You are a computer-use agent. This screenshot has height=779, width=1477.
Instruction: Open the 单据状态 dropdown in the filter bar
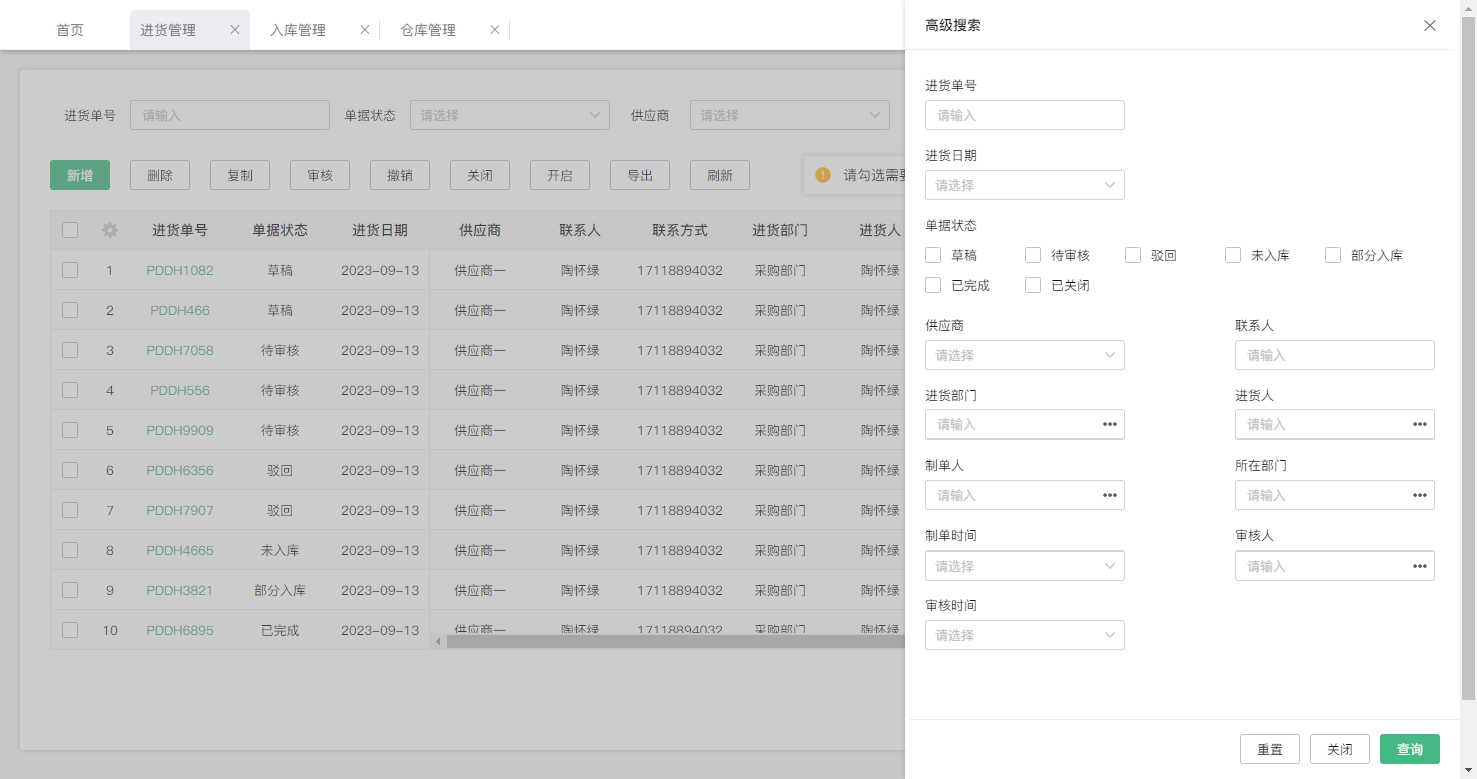pos(510,115)
